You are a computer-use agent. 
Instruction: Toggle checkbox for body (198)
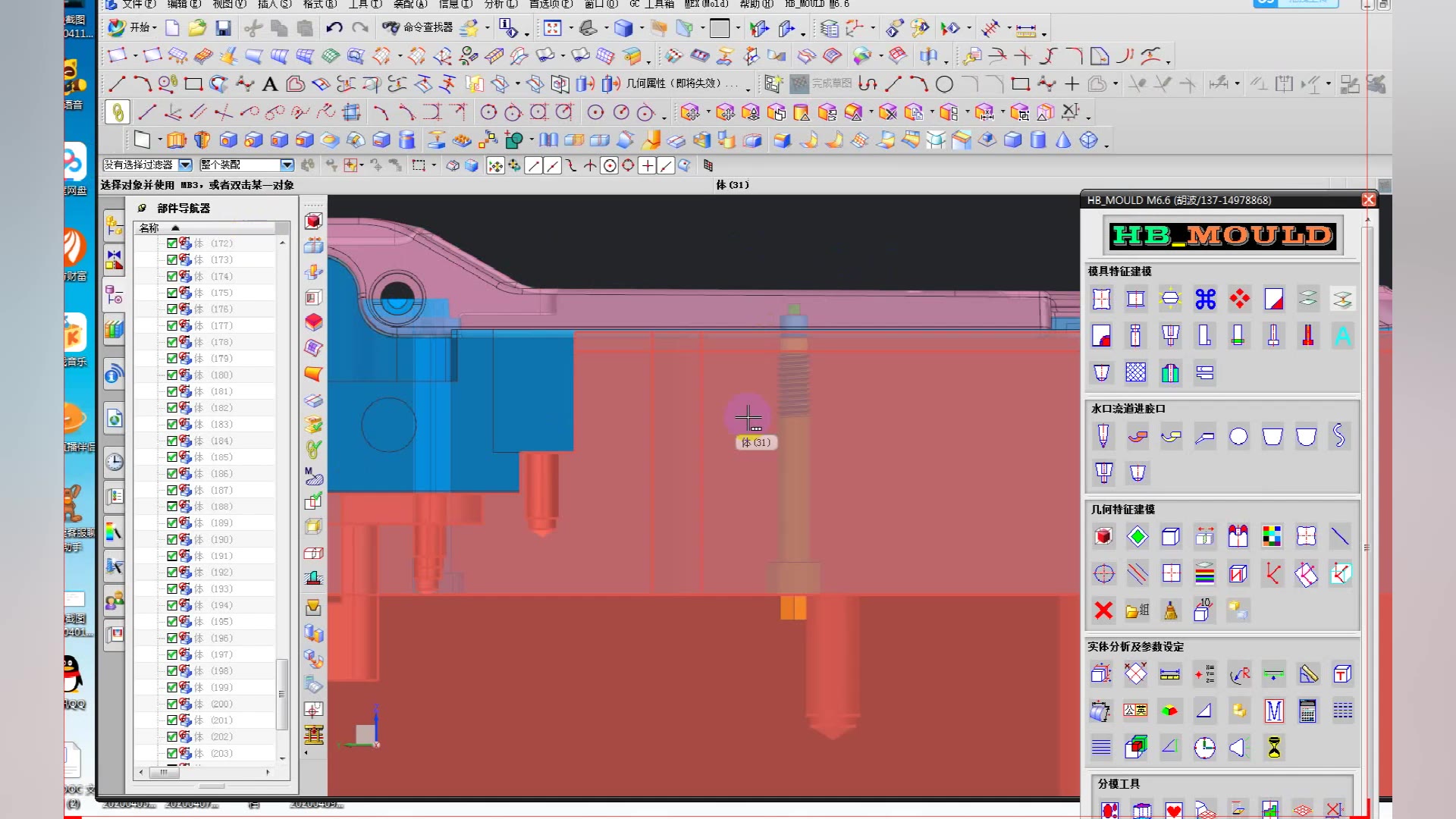[172, 671]
